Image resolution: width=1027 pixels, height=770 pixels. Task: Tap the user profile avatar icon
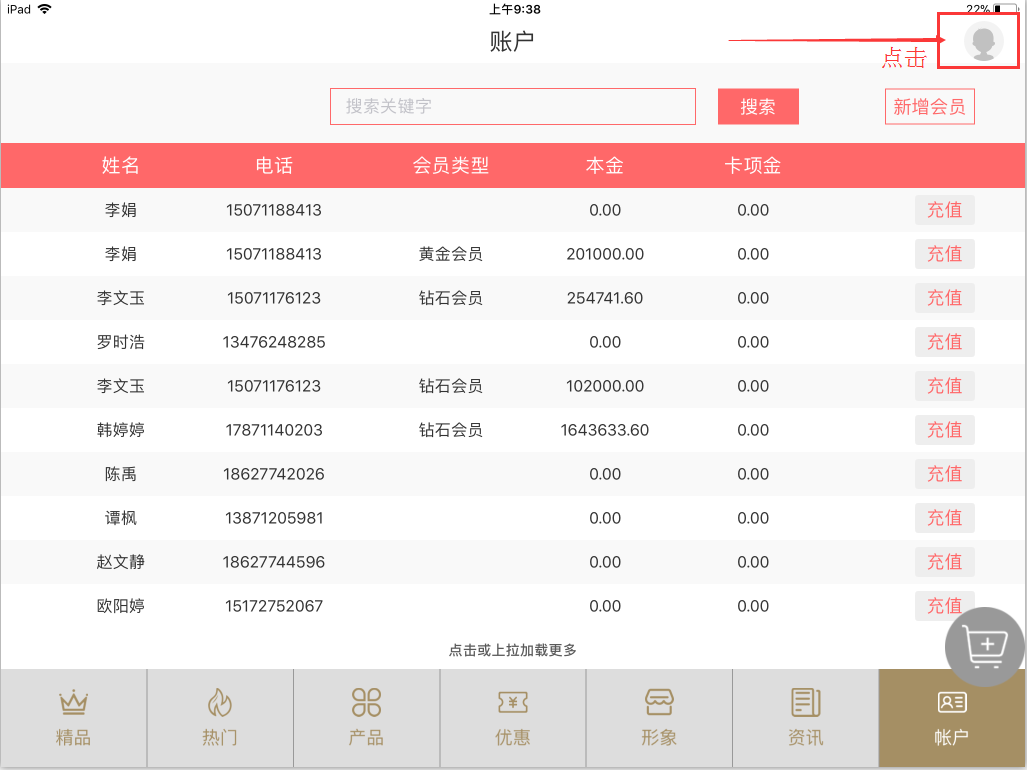[x=983, y=42]
